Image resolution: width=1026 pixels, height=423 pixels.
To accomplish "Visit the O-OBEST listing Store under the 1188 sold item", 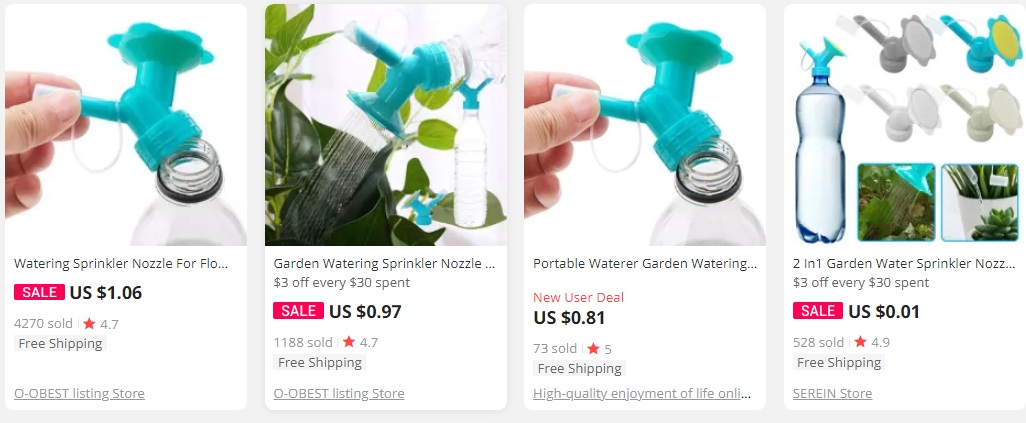I will [339, 394].
